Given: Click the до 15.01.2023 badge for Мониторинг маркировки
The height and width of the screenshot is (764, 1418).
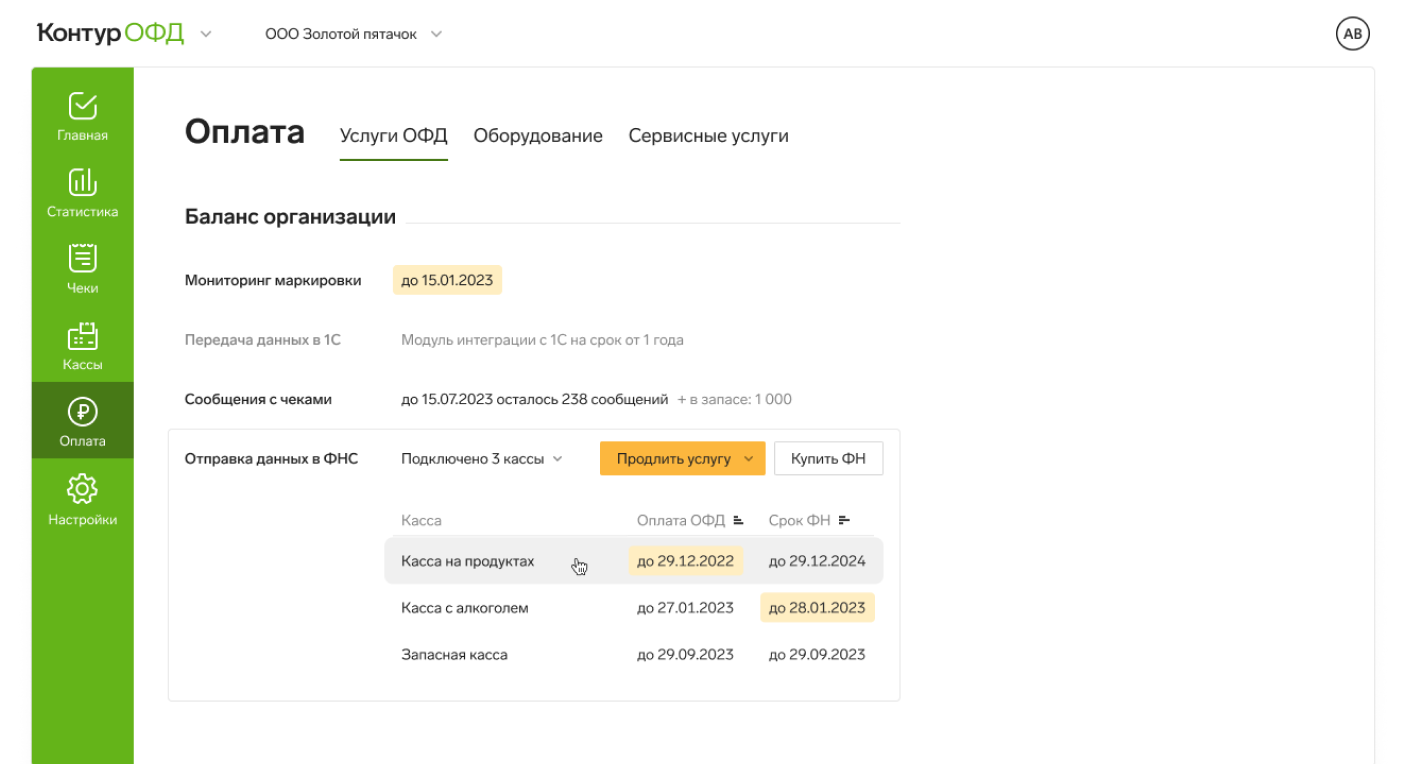Looking at the screenshot, I should (447, 280).
